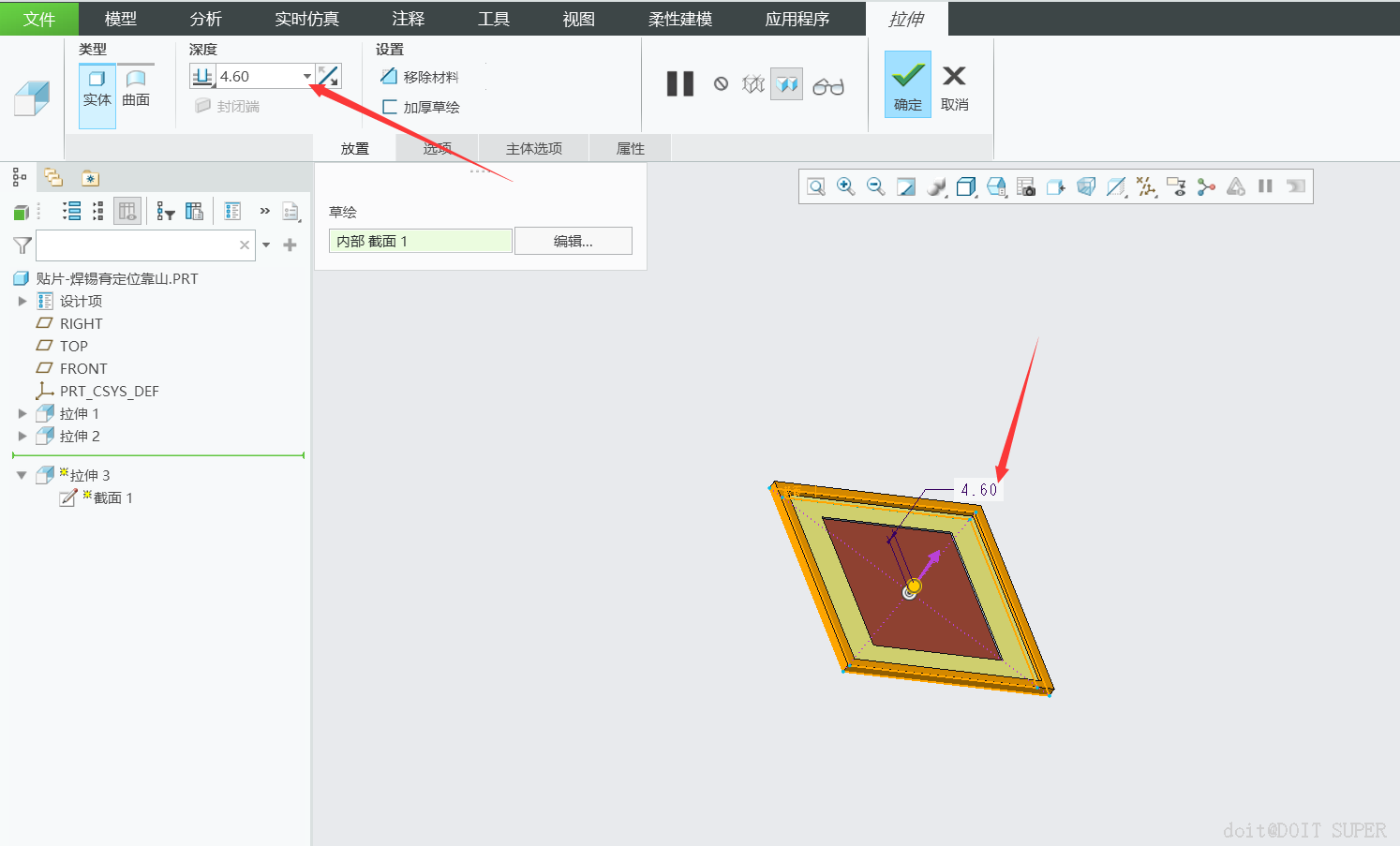Open the favorites folder navigator tab
Screen dimensions: 1400x846
[x=89, y=178]
